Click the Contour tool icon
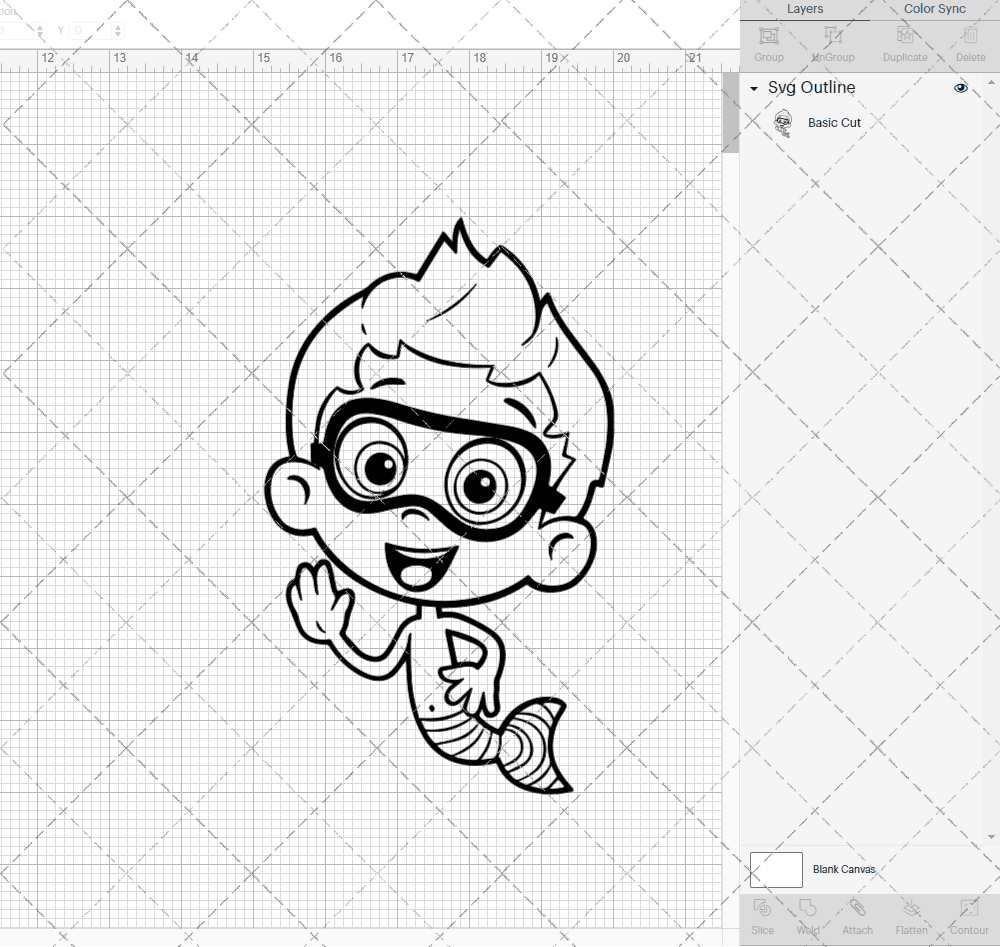This screenshot has width=1000, height=947. (969, 908)
